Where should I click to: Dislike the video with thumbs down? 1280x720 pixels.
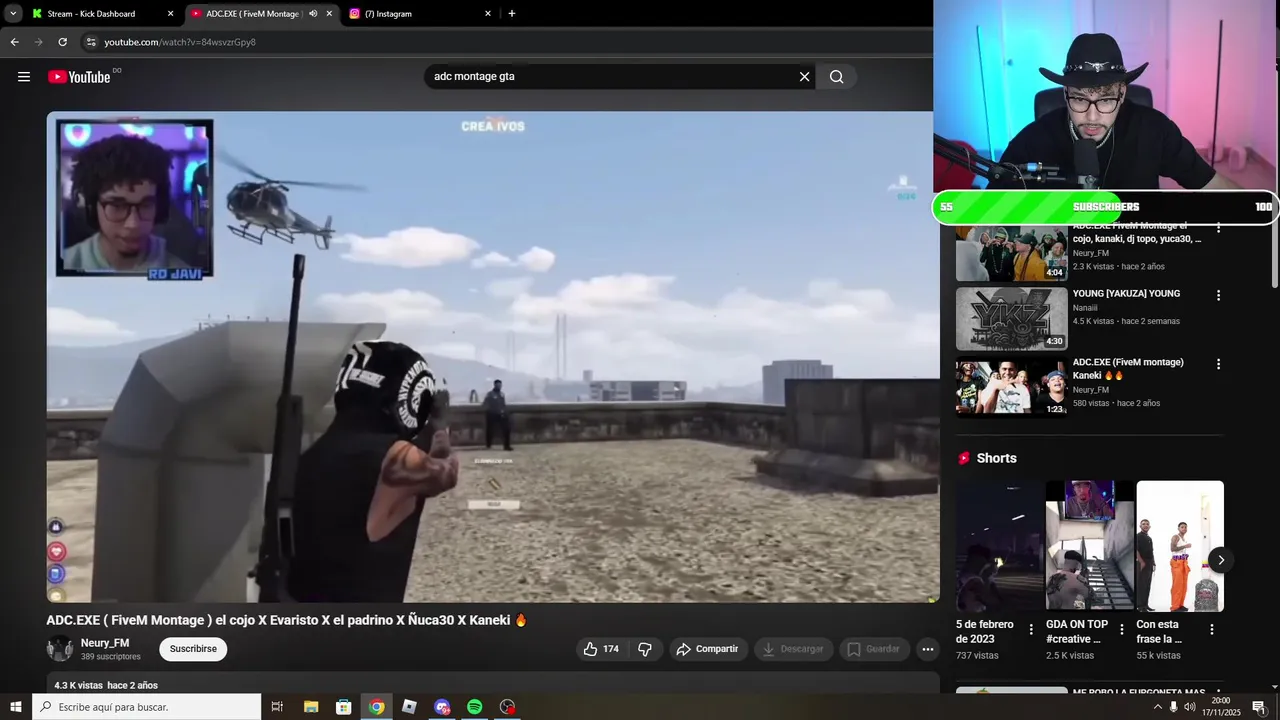pos(645,649)
